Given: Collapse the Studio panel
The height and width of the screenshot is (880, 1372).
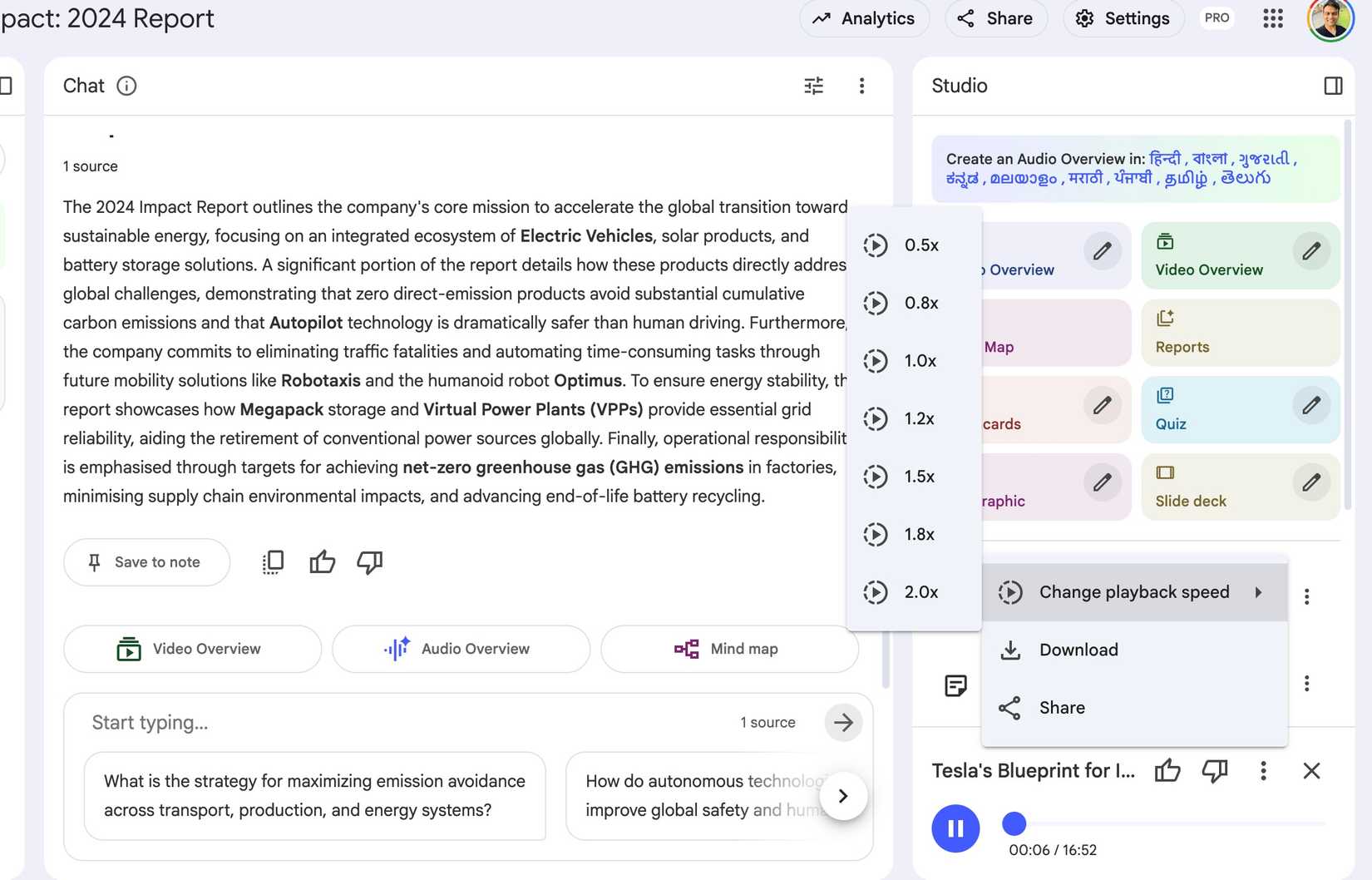Looking at the screenshot, I should click(1332, 86).
